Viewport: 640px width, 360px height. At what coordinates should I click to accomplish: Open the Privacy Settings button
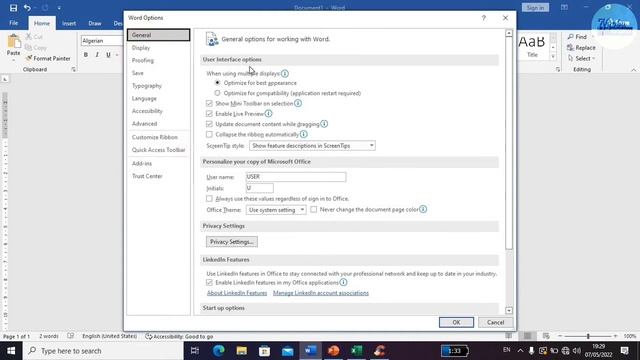tap(231, 242)
